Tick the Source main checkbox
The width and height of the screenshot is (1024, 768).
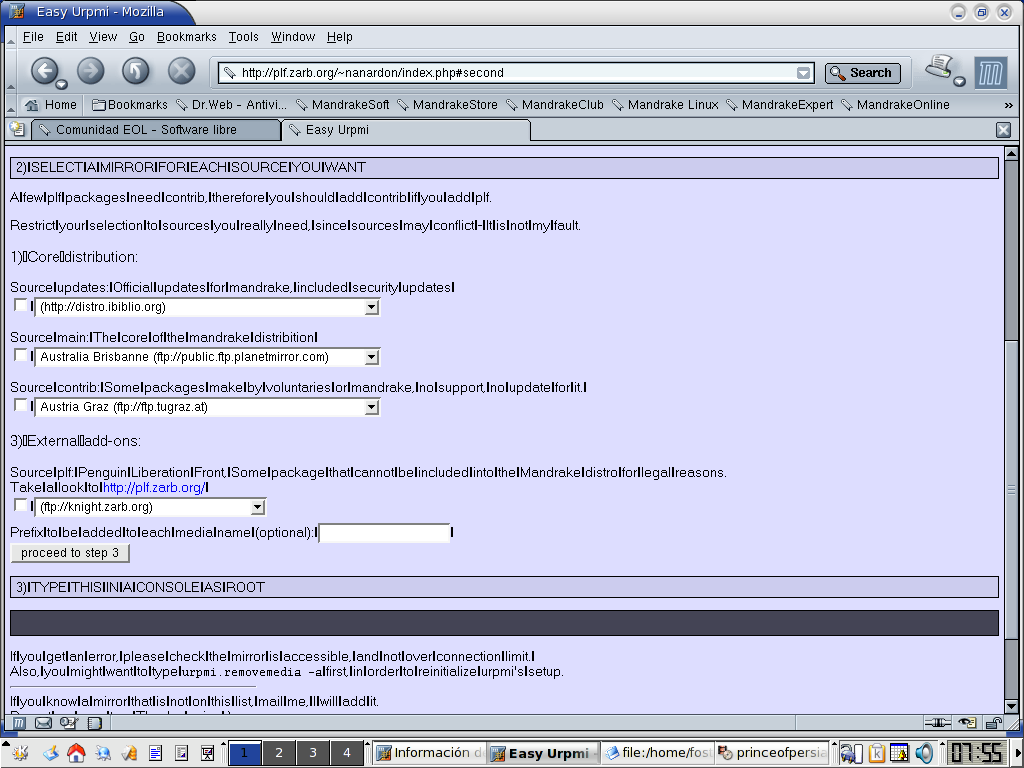(20, 355)
